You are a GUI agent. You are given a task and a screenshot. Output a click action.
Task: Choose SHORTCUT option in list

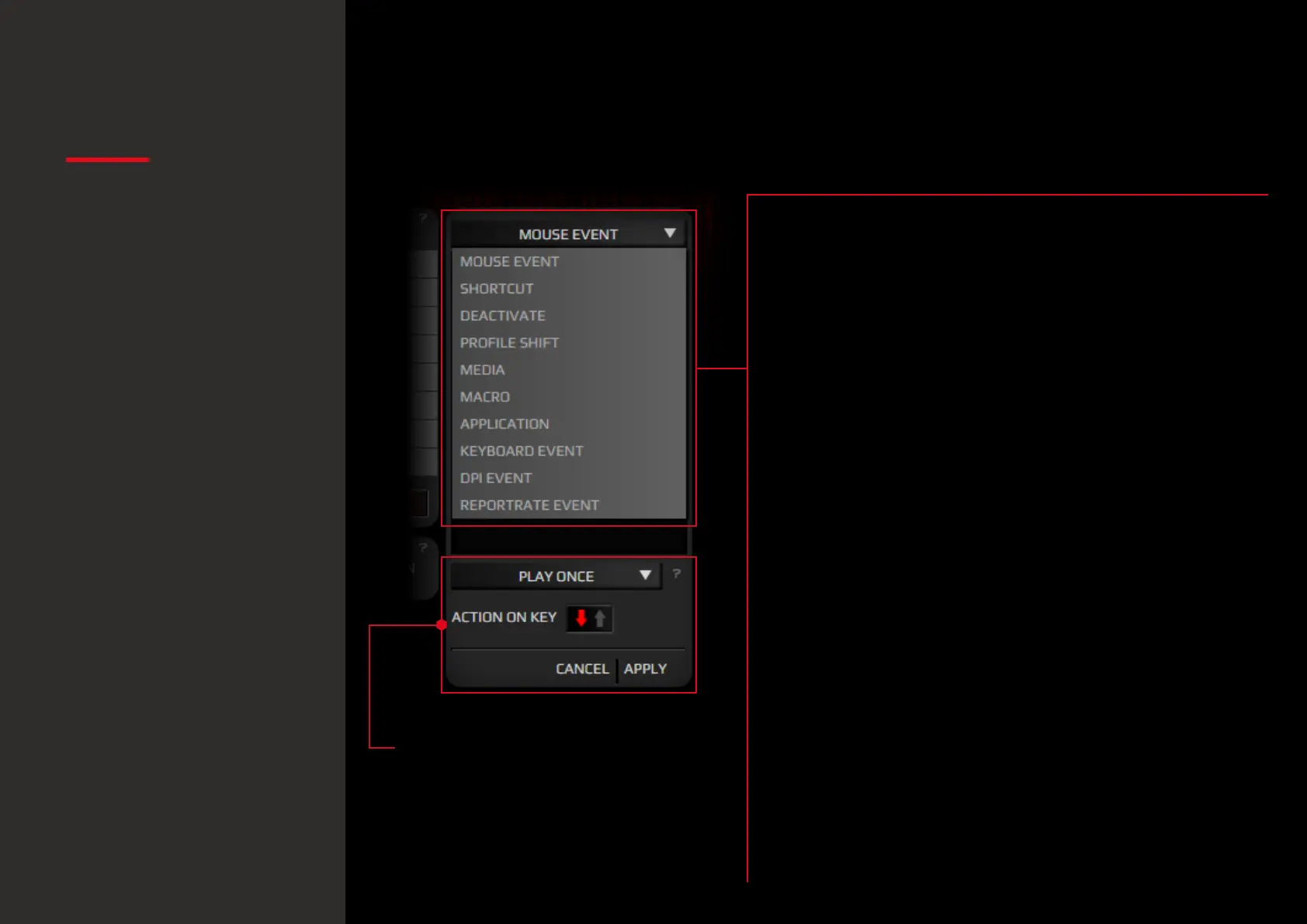pos(569,289)
